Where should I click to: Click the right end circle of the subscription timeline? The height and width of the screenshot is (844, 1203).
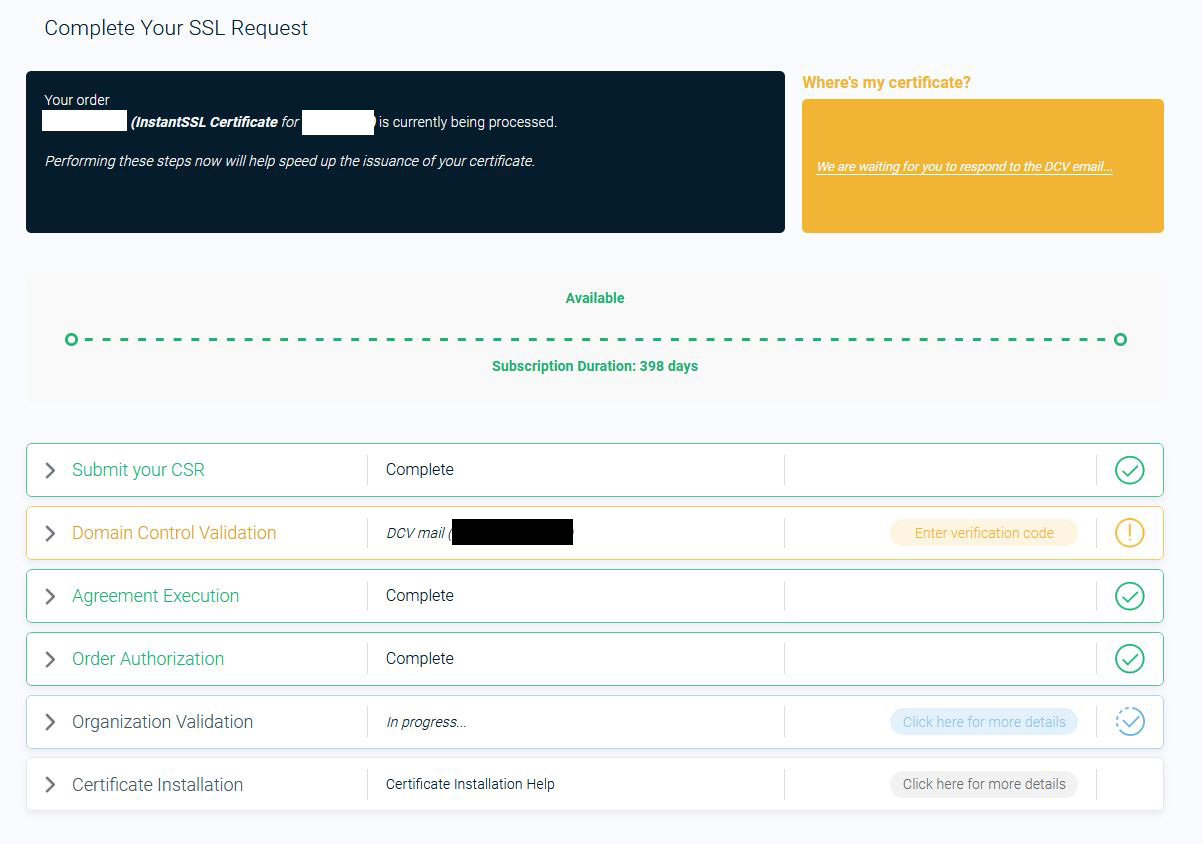pos(1120,339)
